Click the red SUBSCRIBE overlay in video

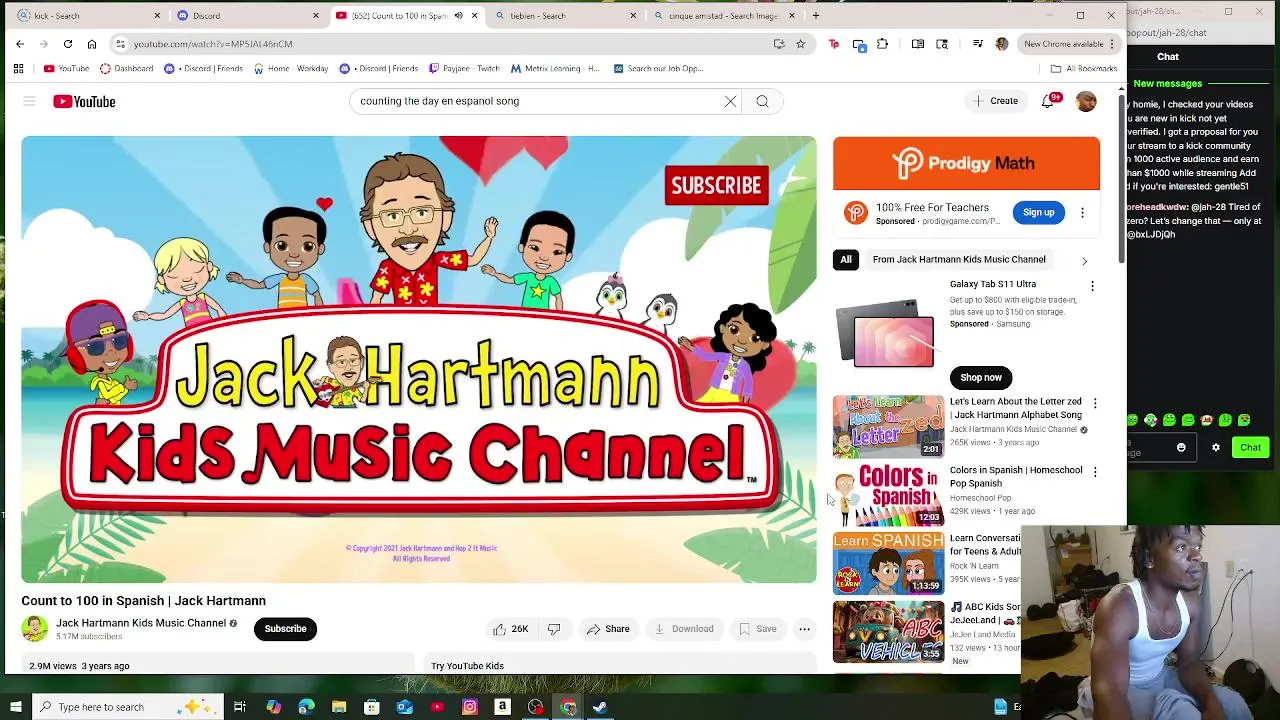(716, 186)
